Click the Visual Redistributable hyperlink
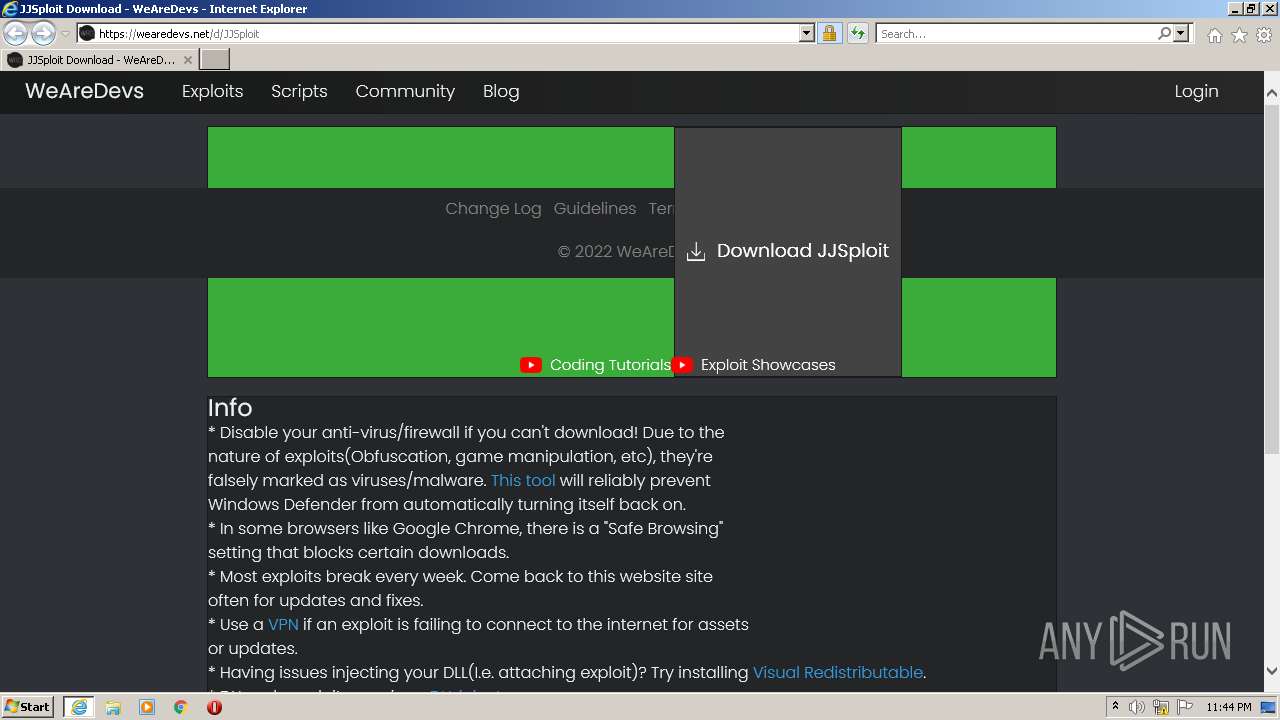 click(838, 672)
